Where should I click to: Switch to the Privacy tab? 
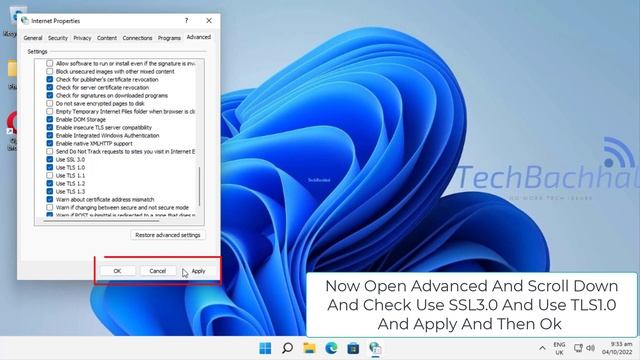click(x=82, y=38)
